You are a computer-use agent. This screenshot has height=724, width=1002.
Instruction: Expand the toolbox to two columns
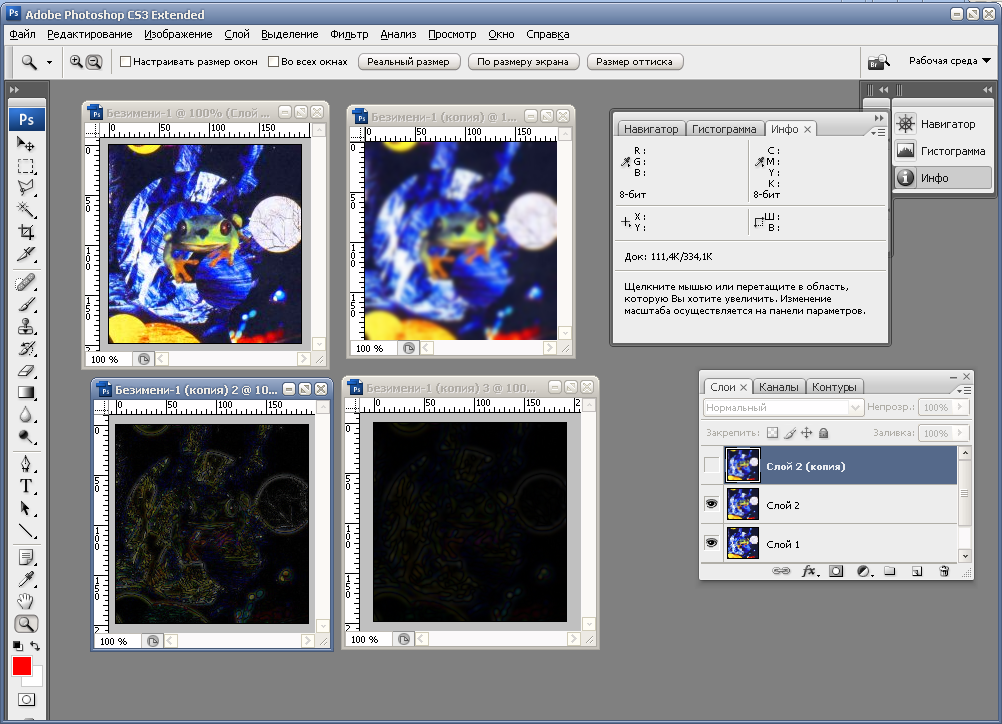point(14,89)
